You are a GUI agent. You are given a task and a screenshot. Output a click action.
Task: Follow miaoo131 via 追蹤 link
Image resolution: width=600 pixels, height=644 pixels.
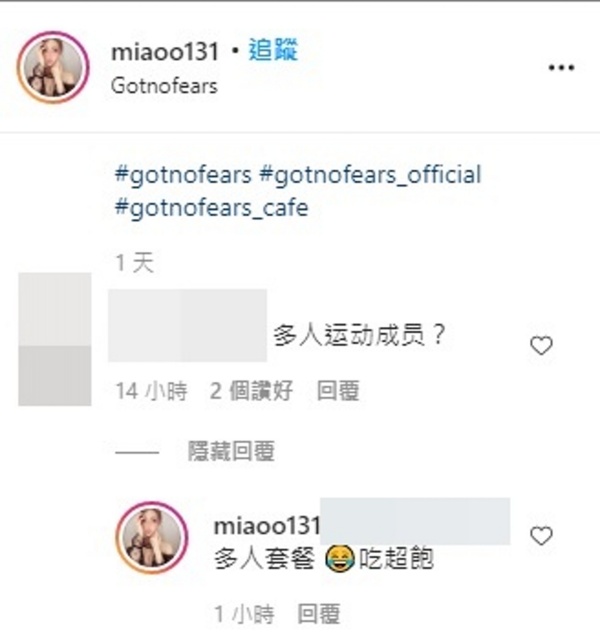273,51
